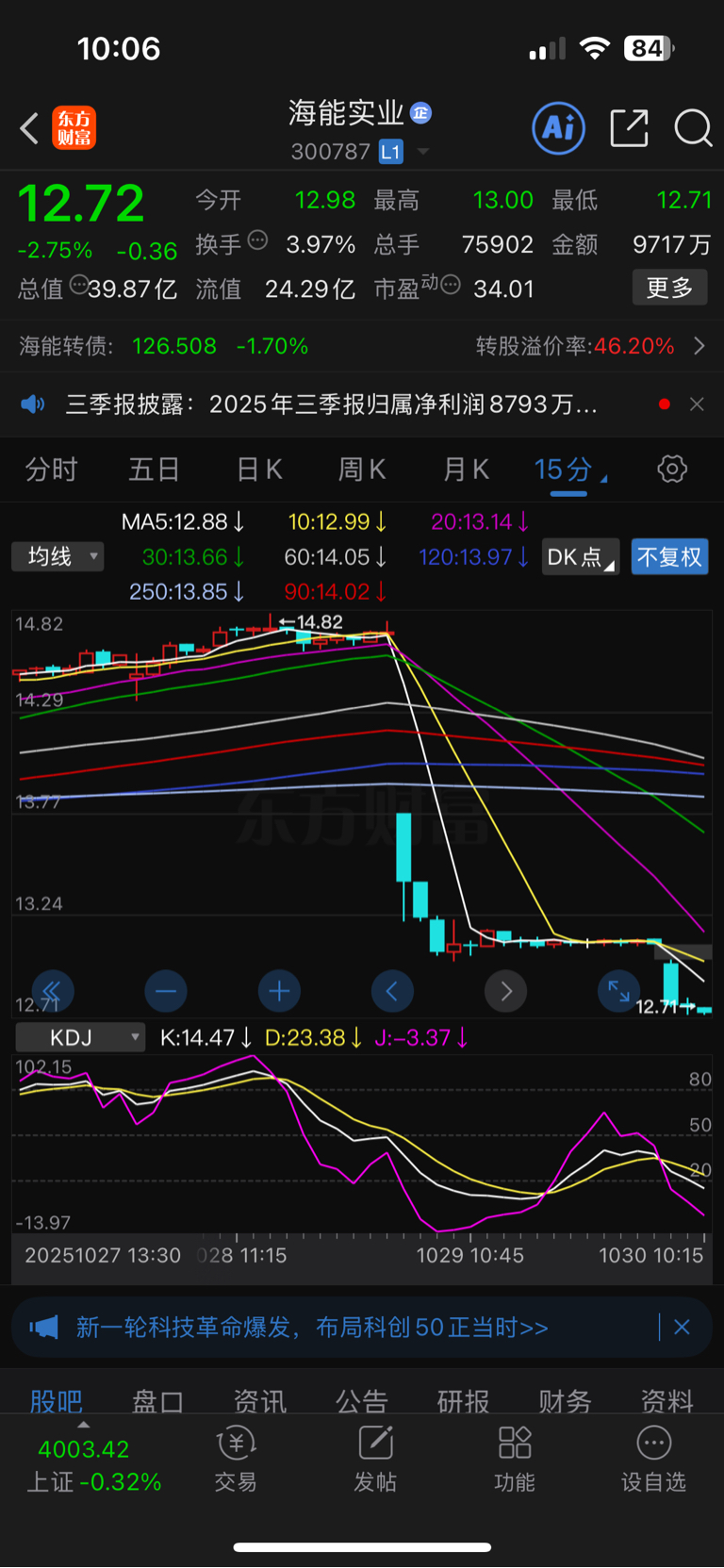Expand chart to fullscreen icon

click(x=618, y=991)
